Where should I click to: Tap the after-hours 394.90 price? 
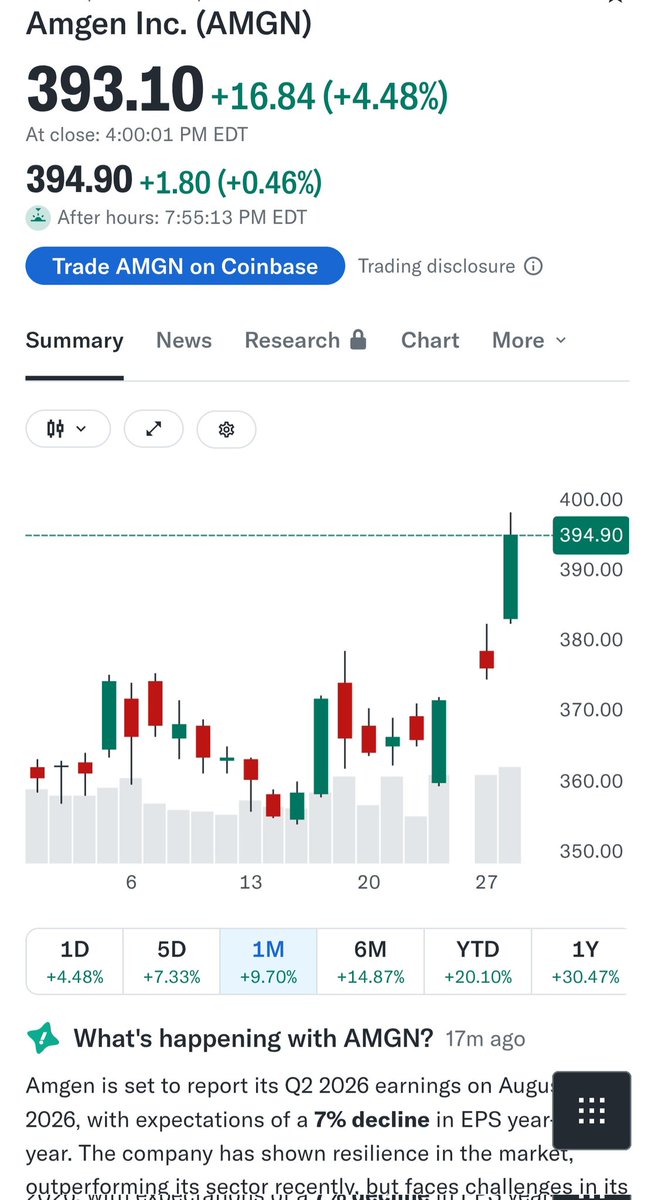tap(79, 180)
